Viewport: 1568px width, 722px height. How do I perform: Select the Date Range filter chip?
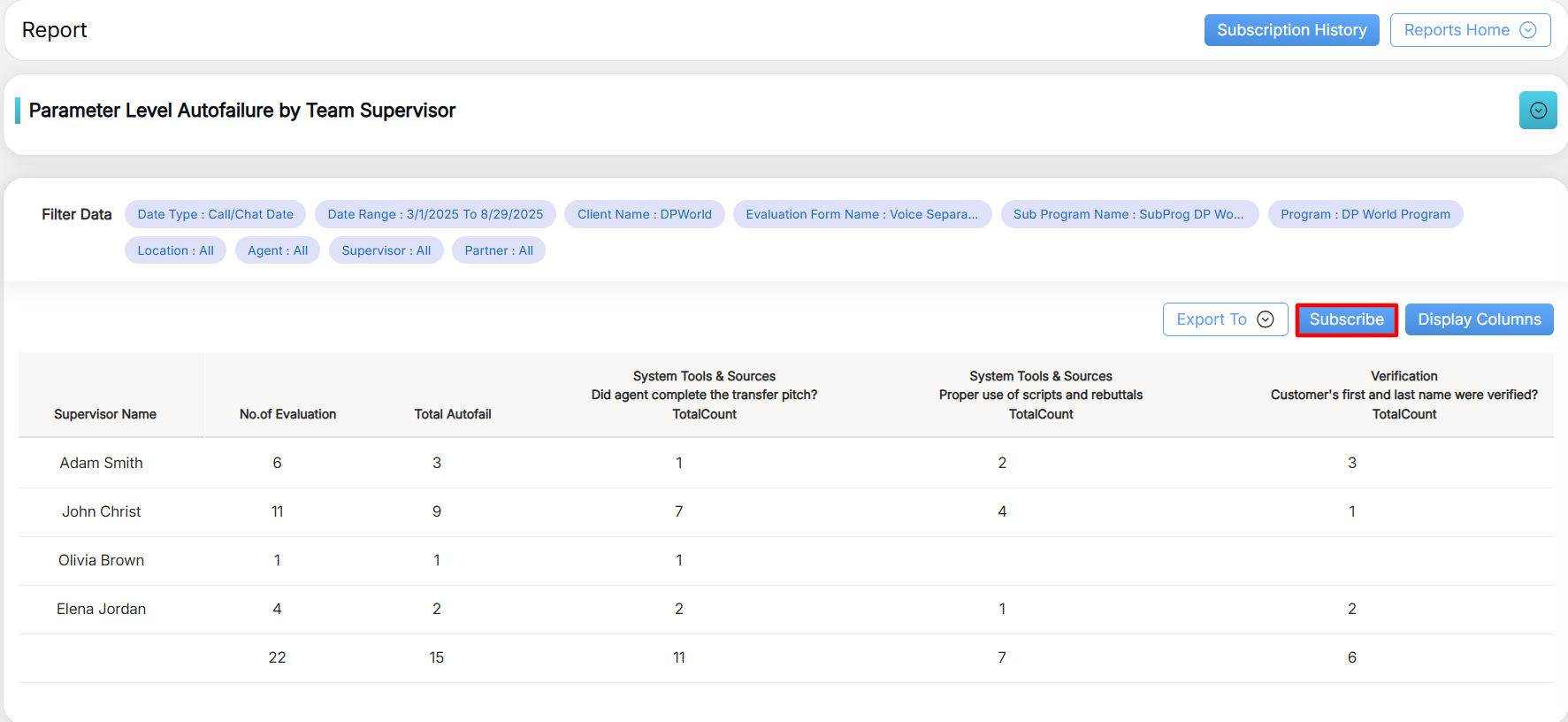[435, 214]
